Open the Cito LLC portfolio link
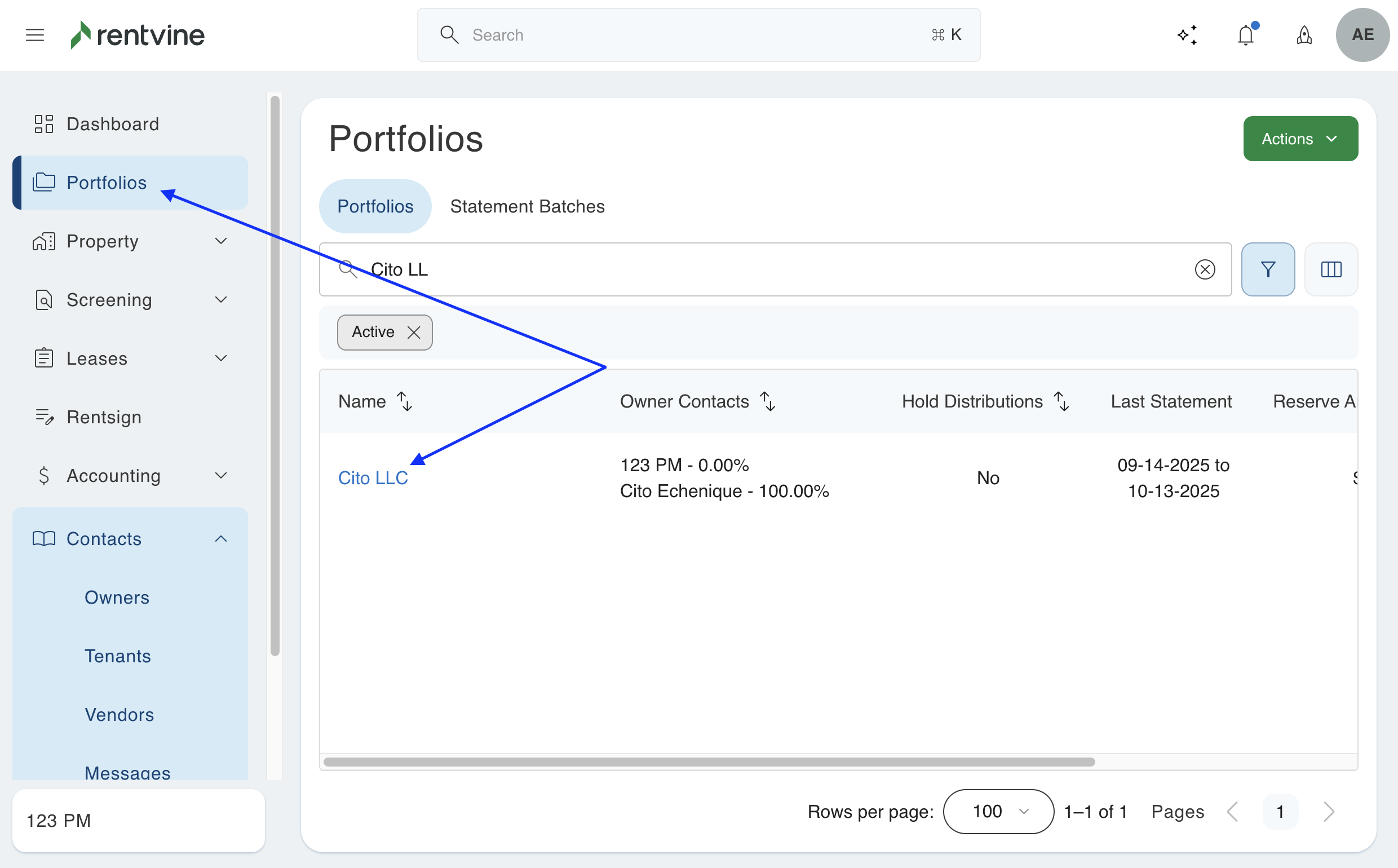Image resolution: width=1398 pixels, height=868 pixels. pyautogui.click(x=373, y=477)
